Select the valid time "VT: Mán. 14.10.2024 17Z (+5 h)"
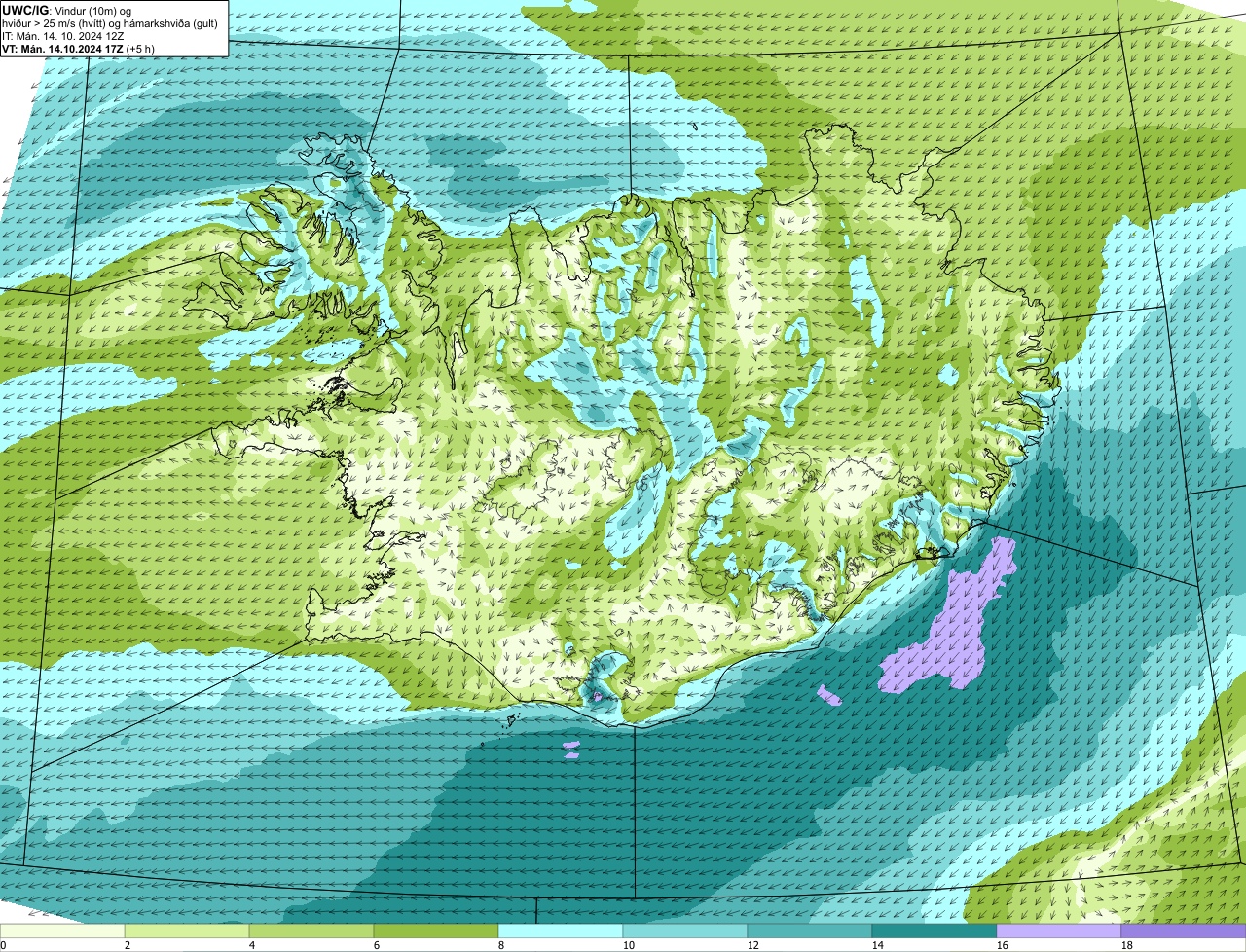The height and width of the screenshot is (952, 1246). pos(78,48)
